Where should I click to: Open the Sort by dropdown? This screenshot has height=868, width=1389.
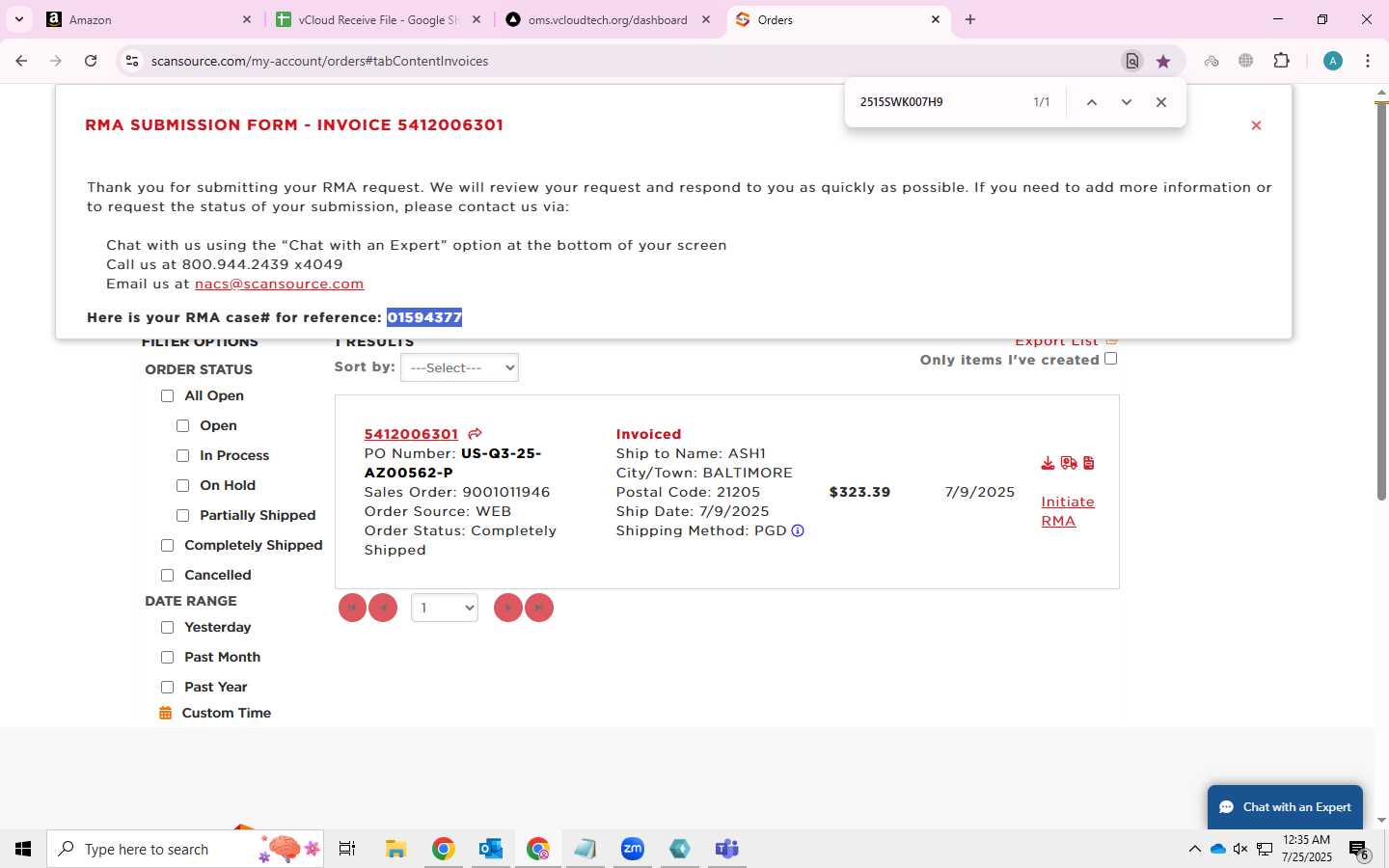[459, 367]
